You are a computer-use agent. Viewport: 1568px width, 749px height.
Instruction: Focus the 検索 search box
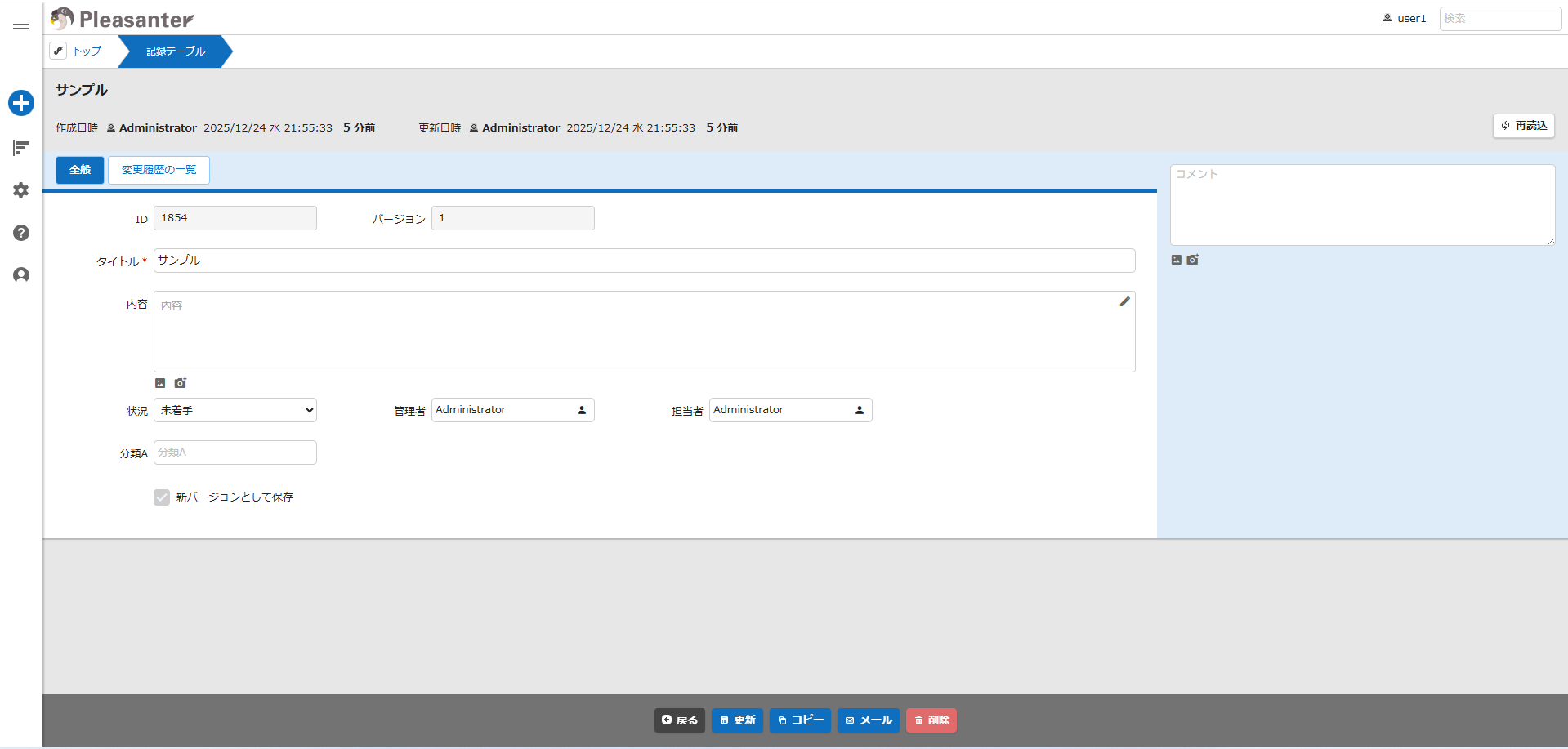(x=1500, y=18)
